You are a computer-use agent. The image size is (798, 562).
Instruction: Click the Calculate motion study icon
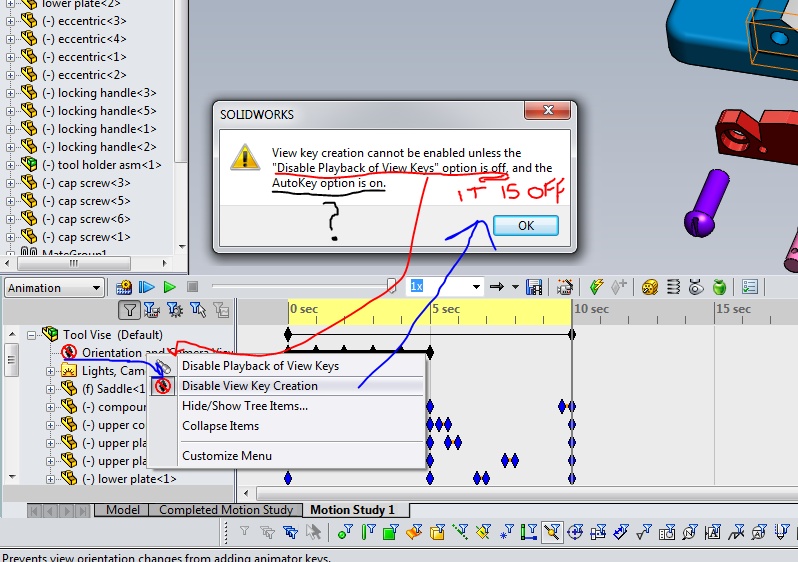[x=124, y=288]
